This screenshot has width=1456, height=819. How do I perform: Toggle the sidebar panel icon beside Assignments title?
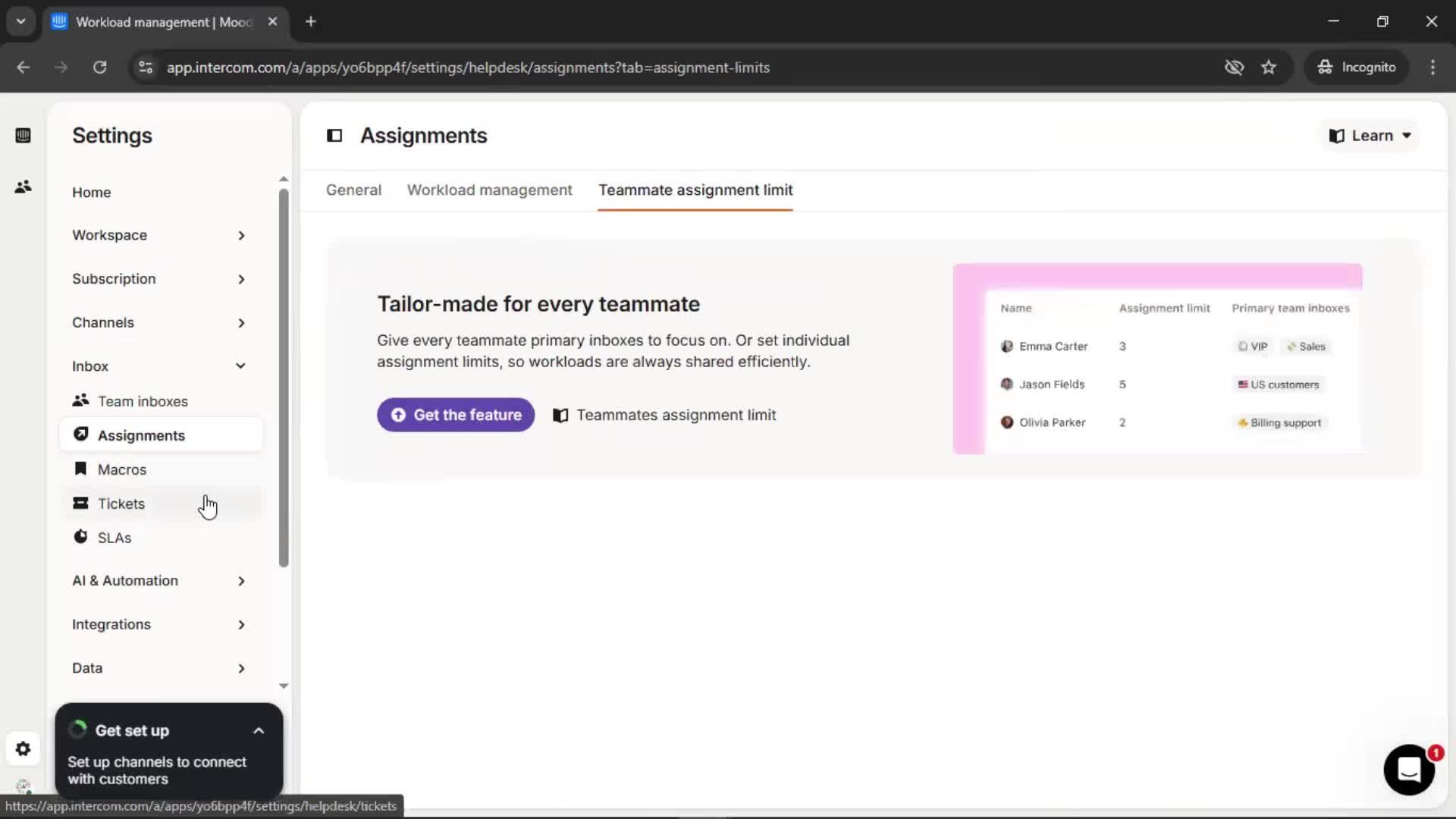pyautogui.click(x=334, y=136)
